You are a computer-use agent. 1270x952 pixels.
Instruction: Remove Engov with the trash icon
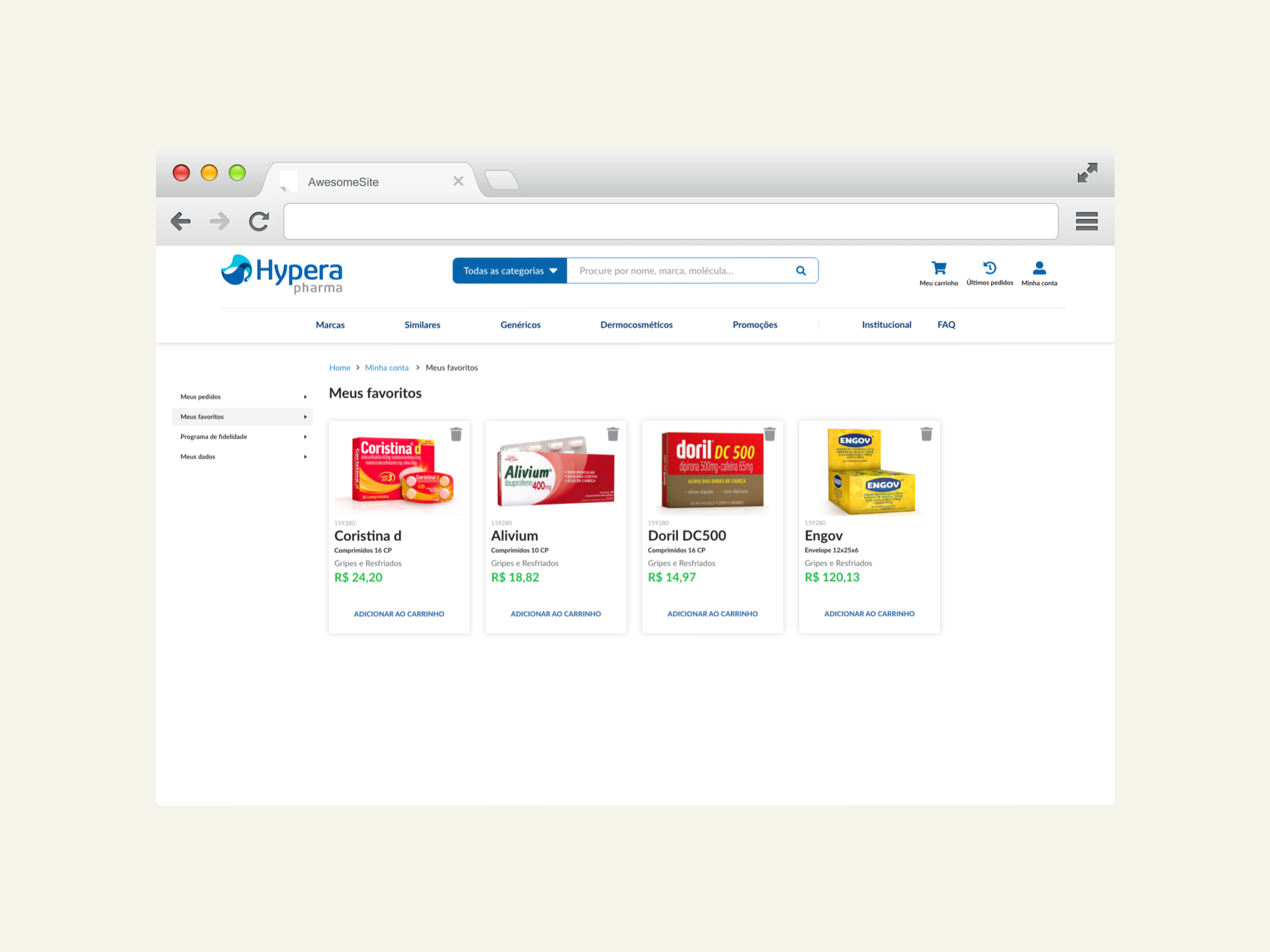926,435
